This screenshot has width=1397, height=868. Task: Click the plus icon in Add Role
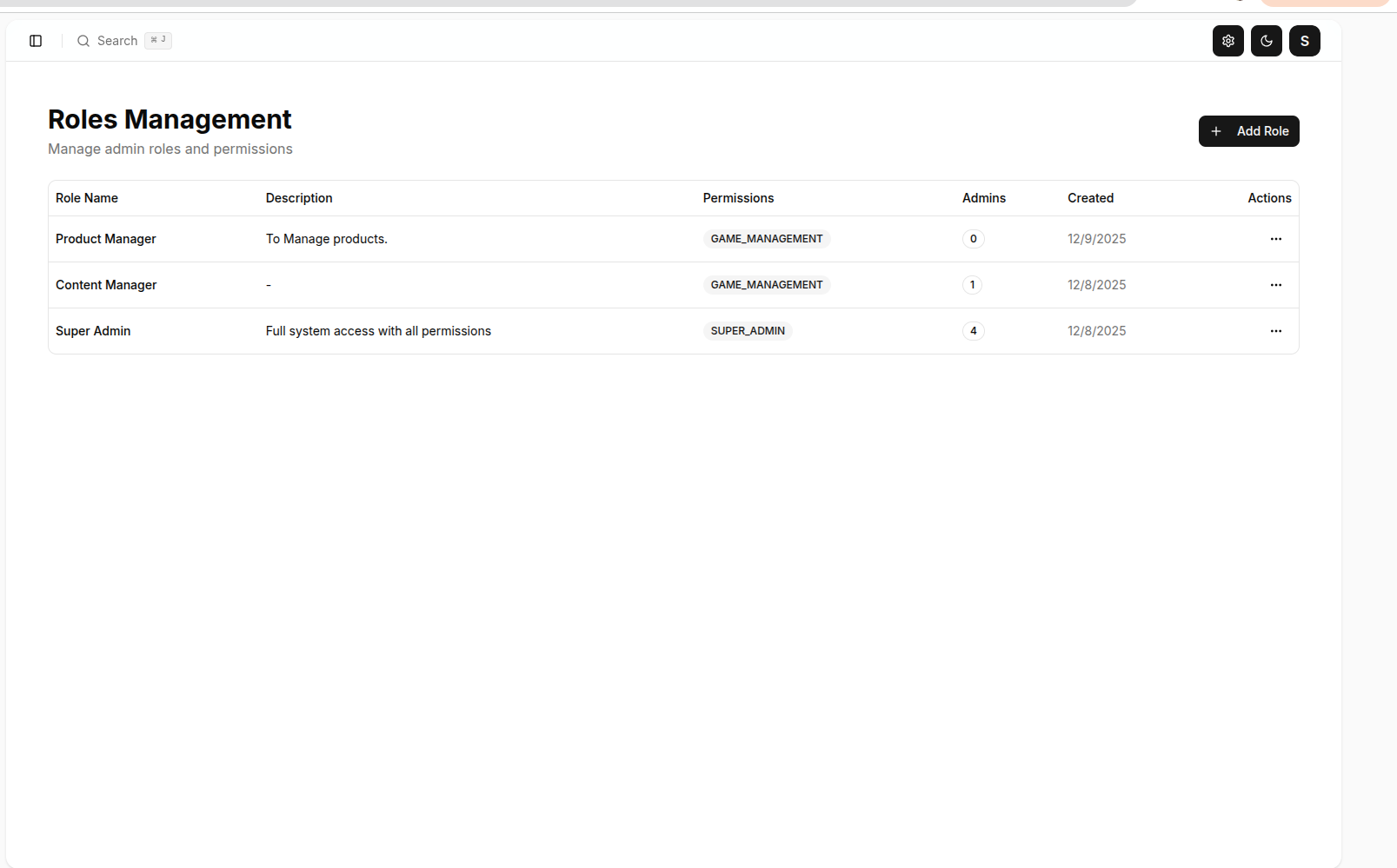tap(1216, 131)
